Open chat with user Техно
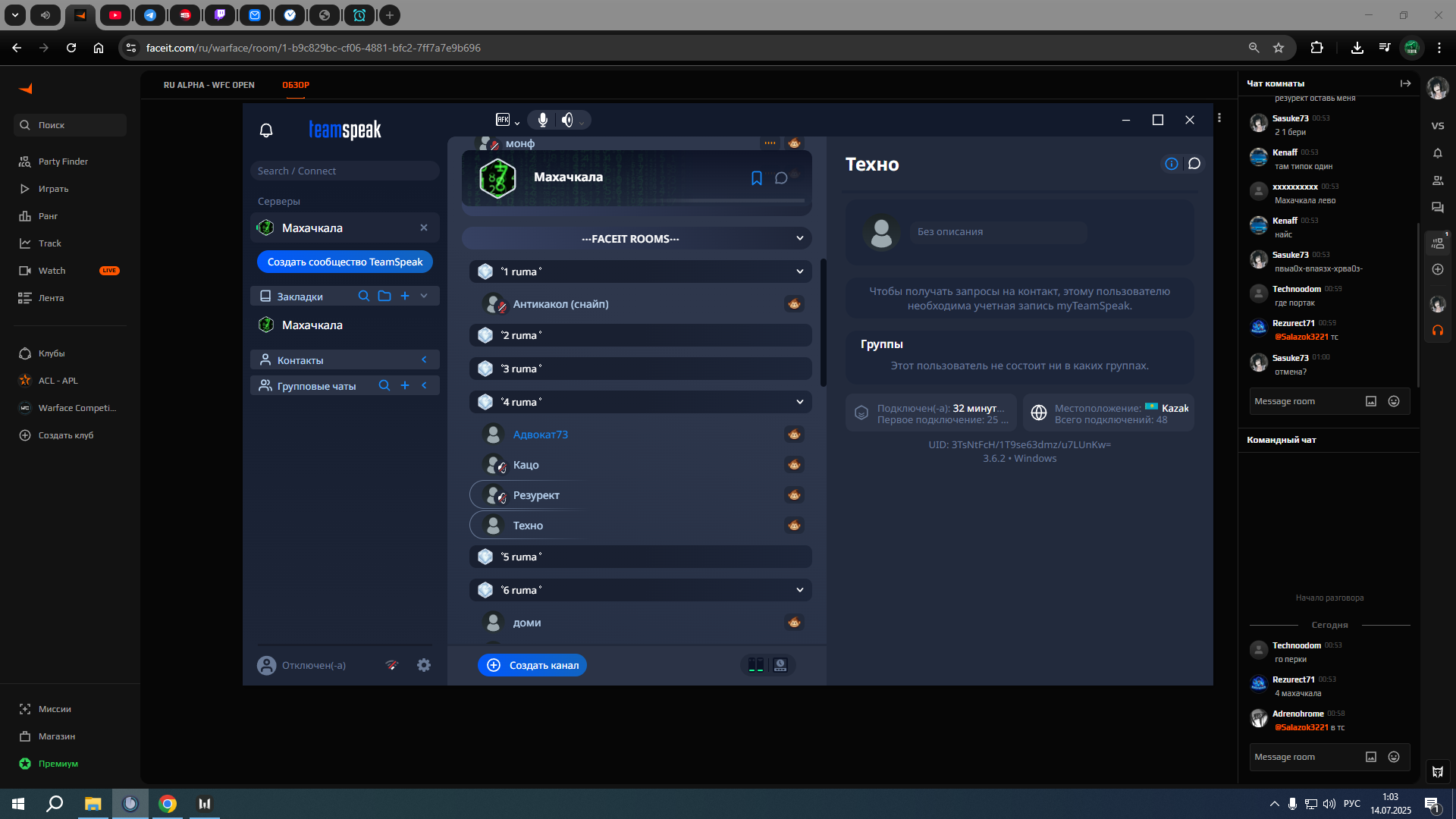 (1194, 164)
